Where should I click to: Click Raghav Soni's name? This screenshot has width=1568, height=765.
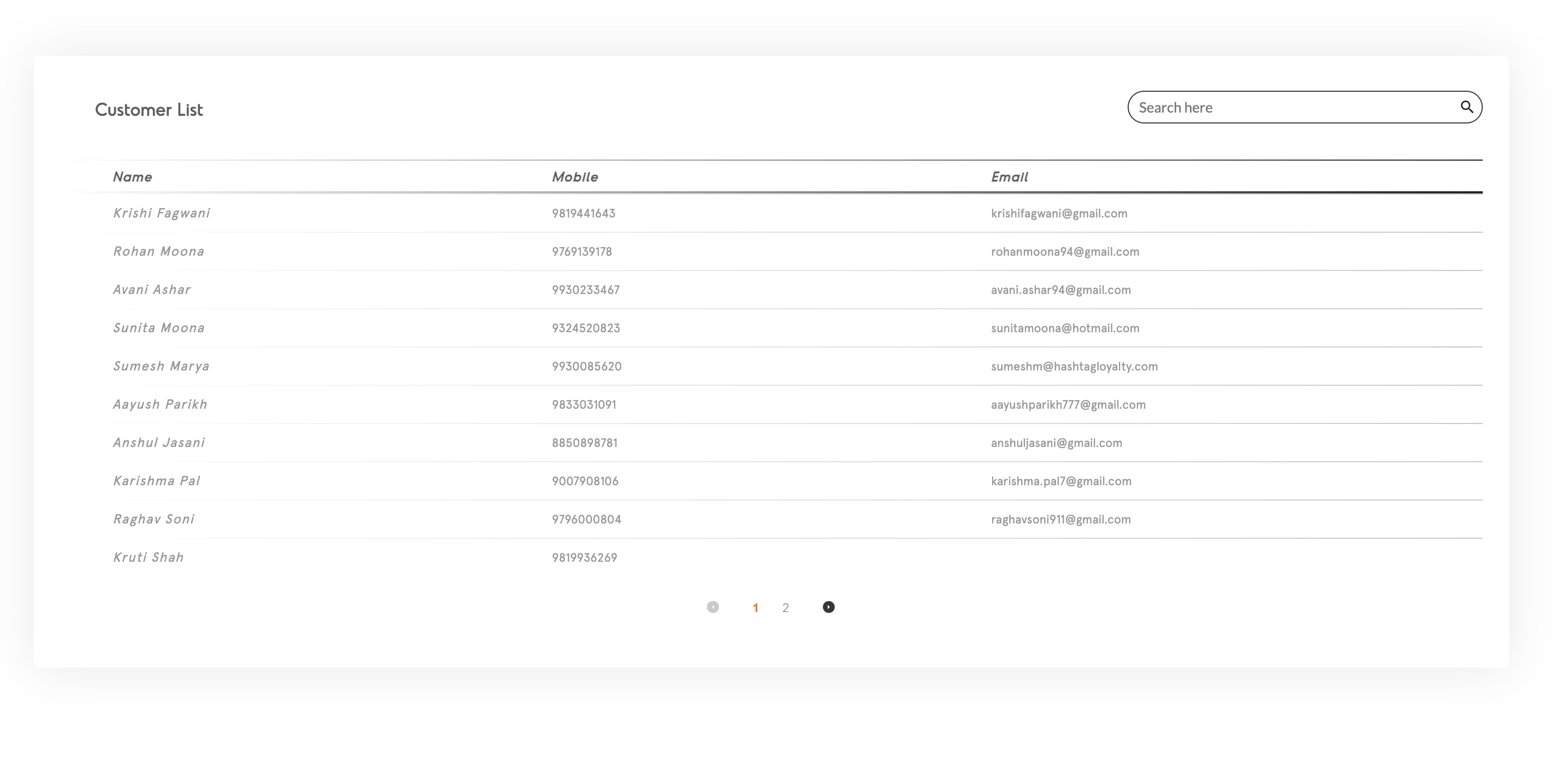(x=154, y=519)
